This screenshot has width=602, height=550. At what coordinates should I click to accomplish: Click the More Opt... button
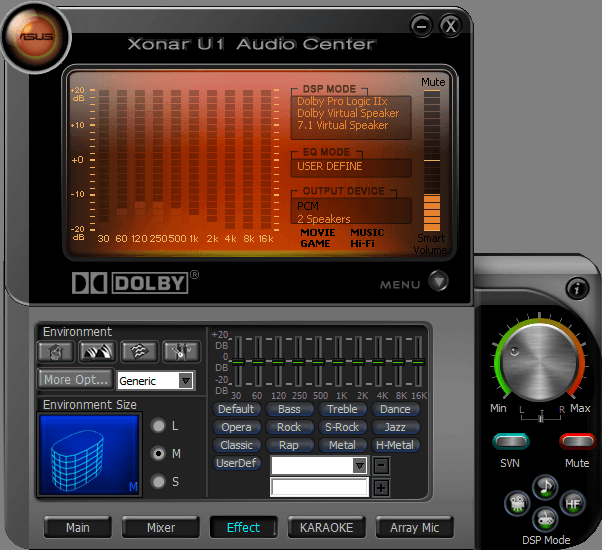click(x=76, y=380)
